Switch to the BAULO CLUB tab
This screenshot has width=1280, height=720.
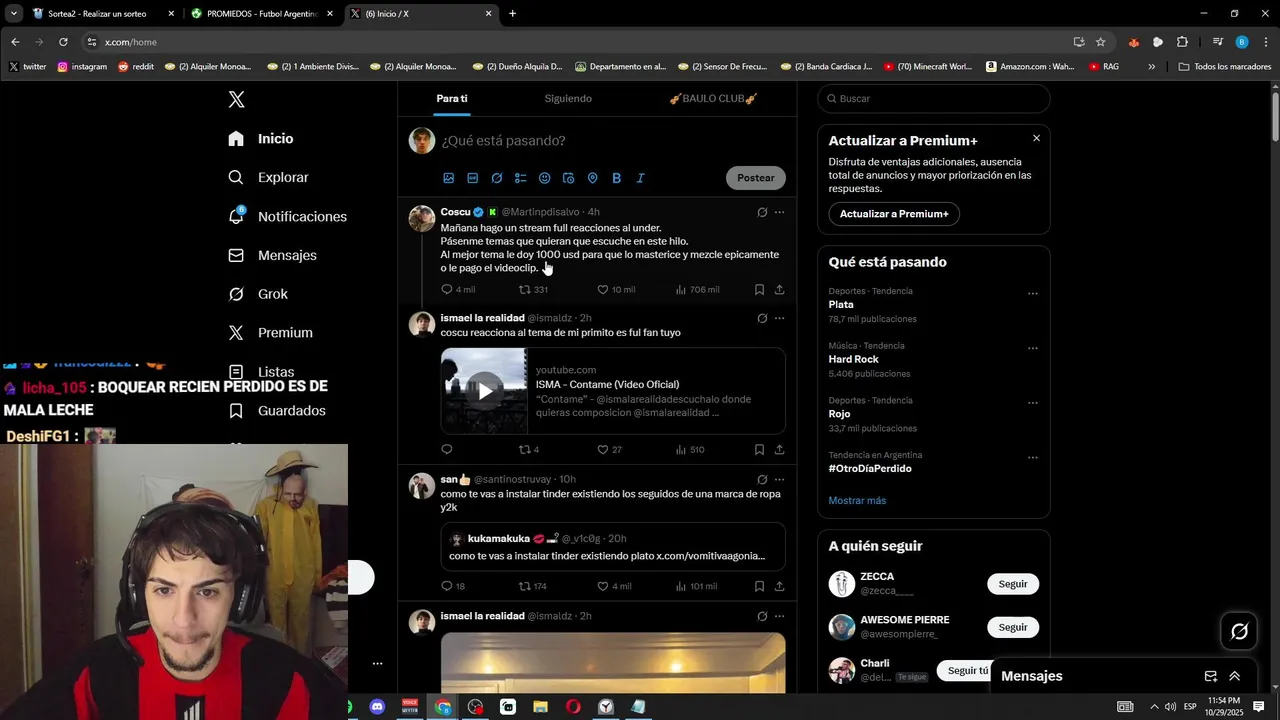pos(712,99)
